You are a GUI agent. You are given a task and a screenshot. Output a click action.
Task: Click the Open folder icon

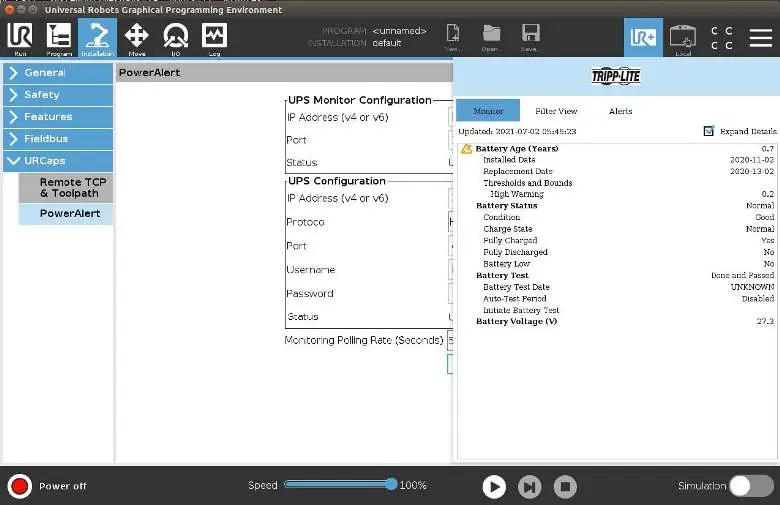click(x=491, y=37)
